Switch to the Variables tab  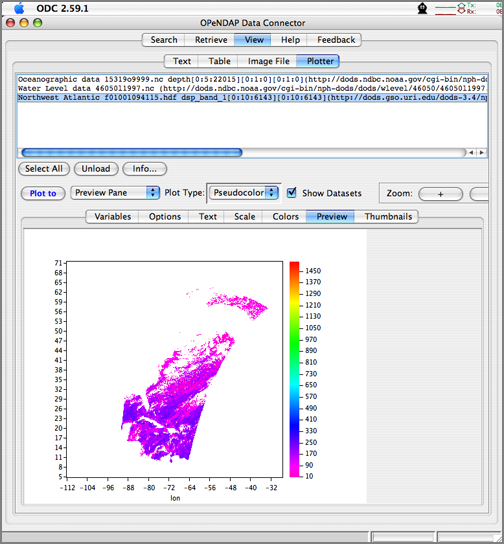112,216
